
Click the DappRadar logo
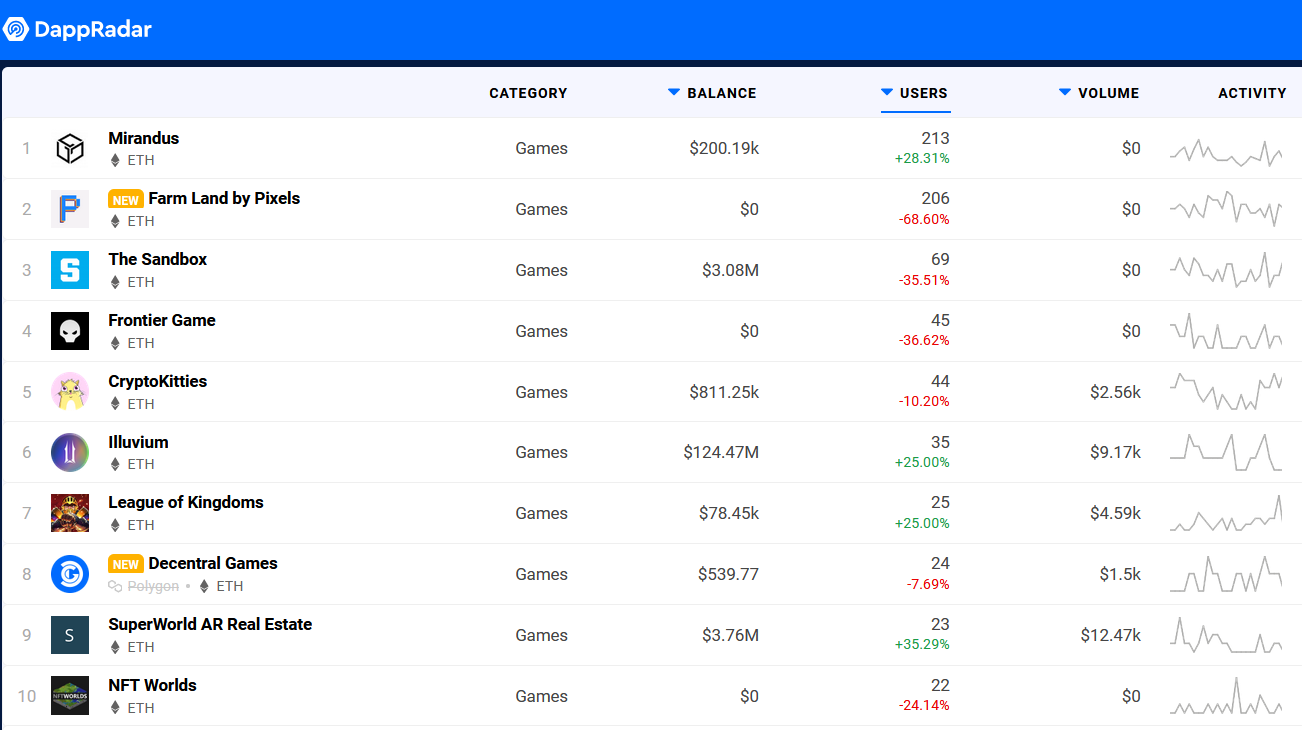(77, 30)
